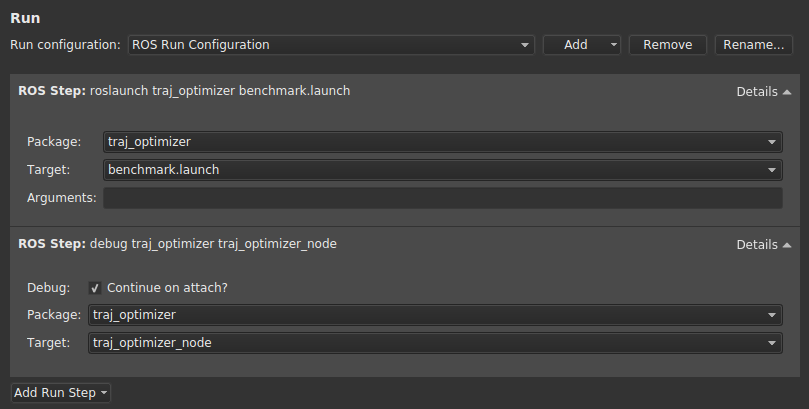Open the roslaunch Package combo box

(443, 142)
